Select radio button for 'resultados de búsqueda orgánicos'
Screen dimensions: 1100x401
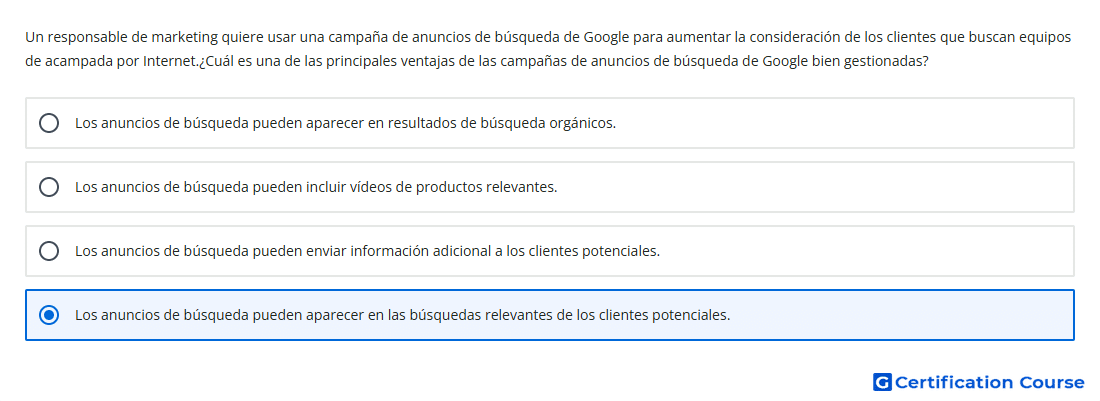point(49,123)
